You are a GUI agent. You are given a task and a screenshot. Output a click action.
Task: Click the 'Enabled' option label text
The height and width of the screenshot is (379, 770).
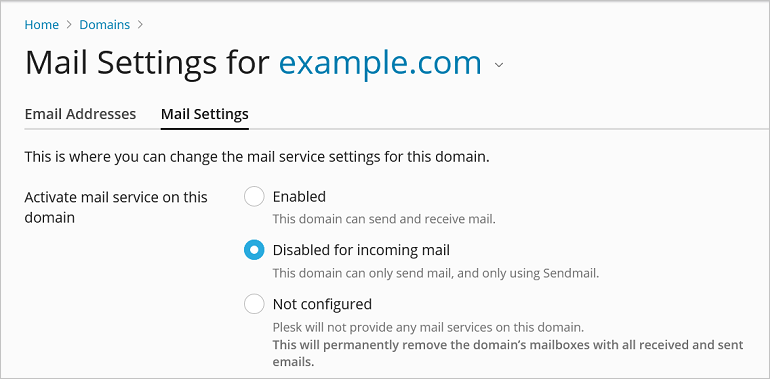[x=299, y=197]
